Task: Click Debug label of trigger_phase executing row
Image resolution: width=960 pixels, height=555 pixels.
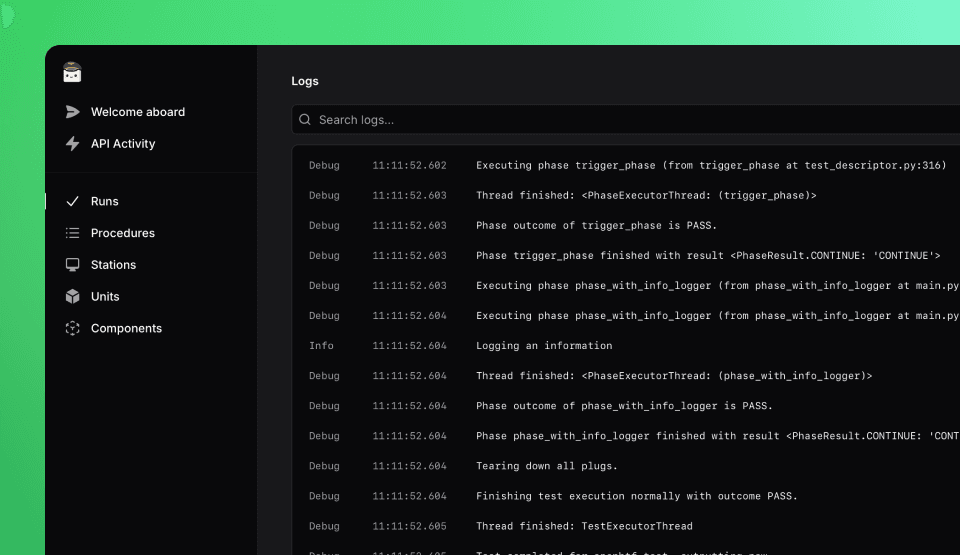Action: click(x=324, y=165)
